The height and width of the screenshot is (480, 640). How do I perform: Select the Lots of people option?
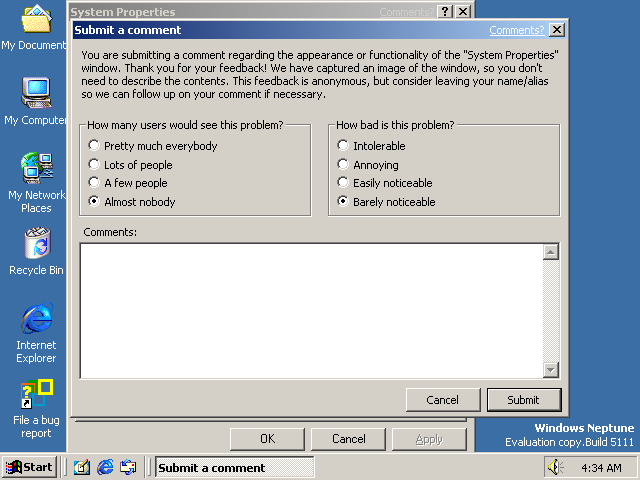(94, 165)
